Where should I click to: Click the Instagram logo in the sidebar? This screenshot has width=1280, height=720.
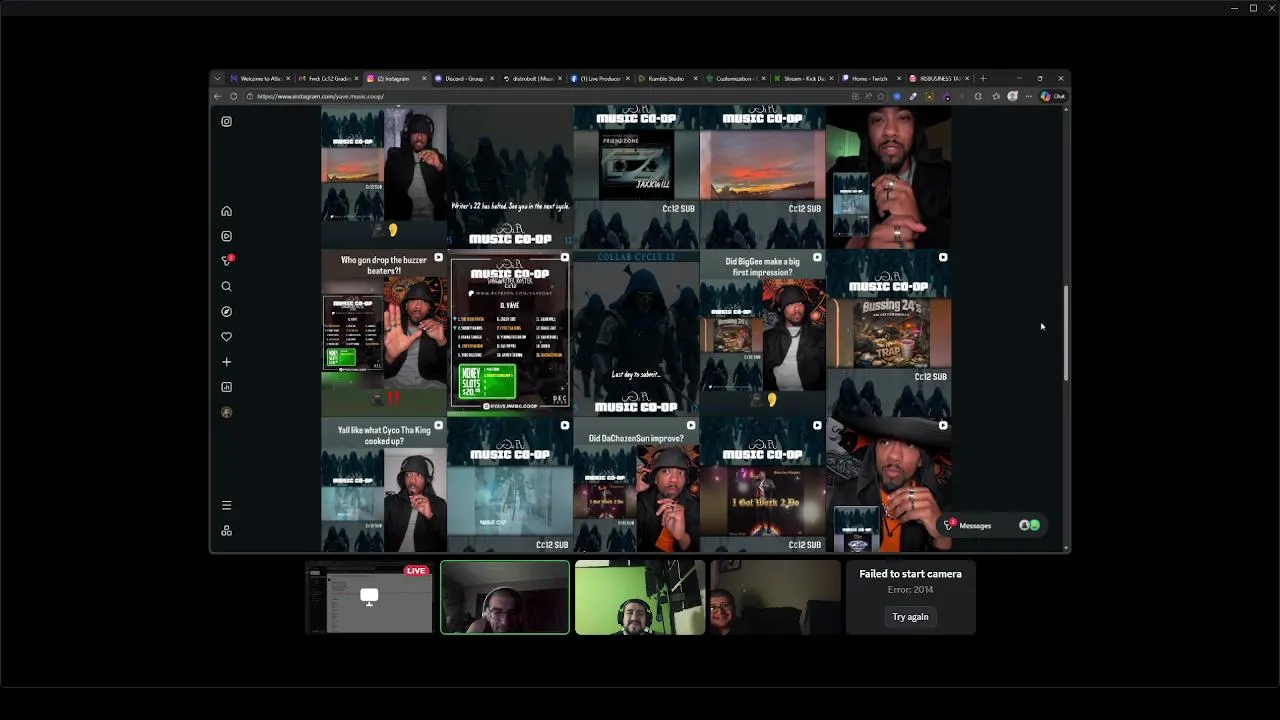226,122
